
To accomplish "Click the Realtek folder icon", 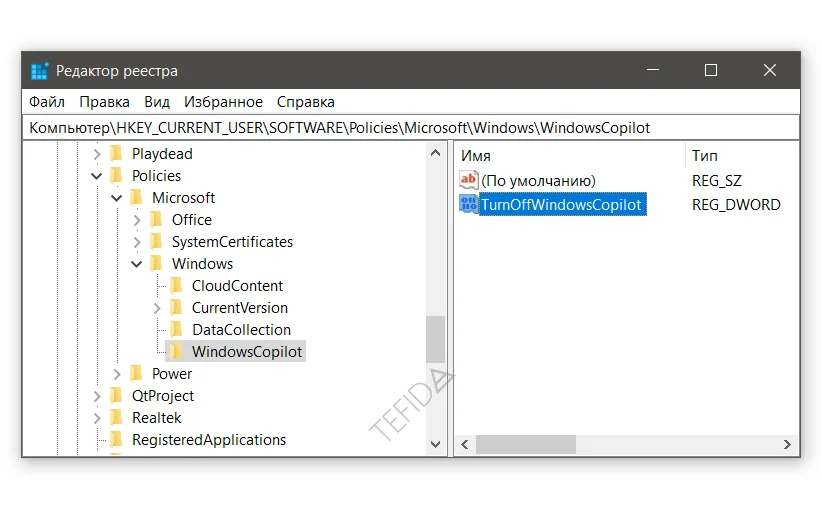I will [x=116, y=418].
